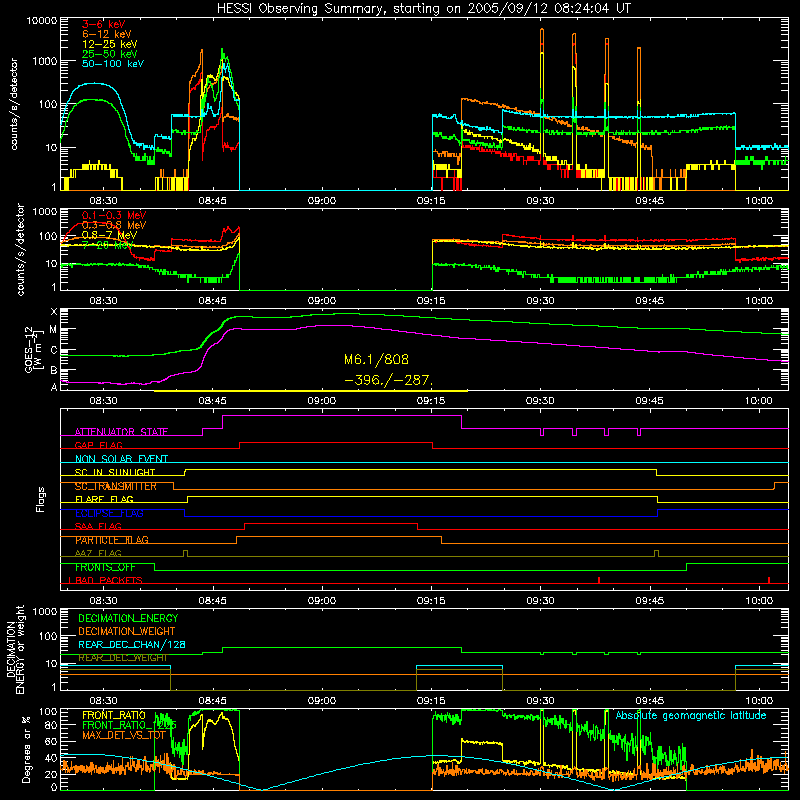800x800 pixels.
Task: Click the GOES-12 vertical axis label
Action: [x=32, y=350]
